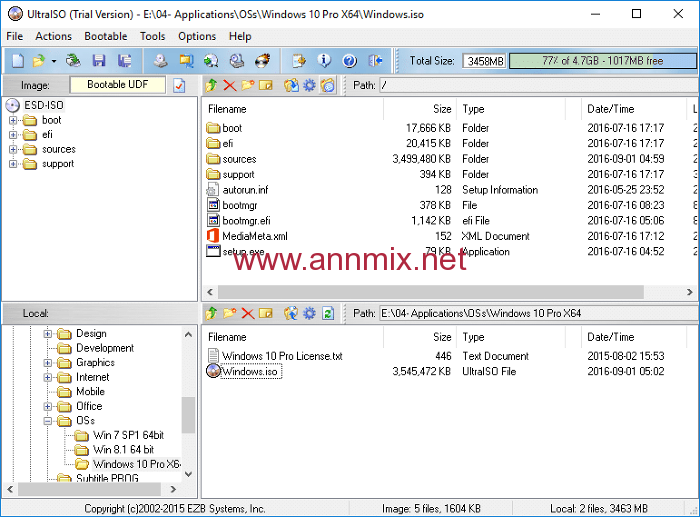Click the Add Files toolbar icon
The image size is (700, 517).
point(299,61)
